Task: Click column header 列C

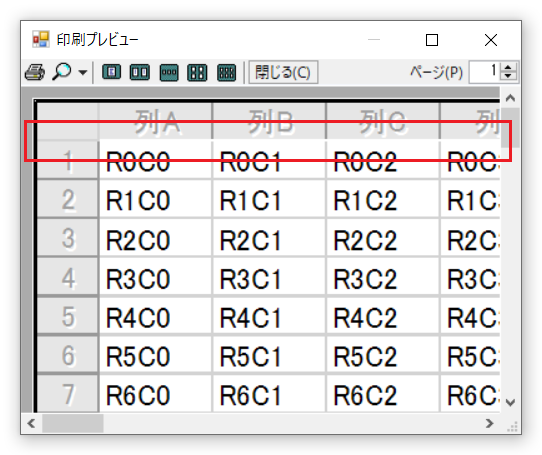Action: (383, 122)
